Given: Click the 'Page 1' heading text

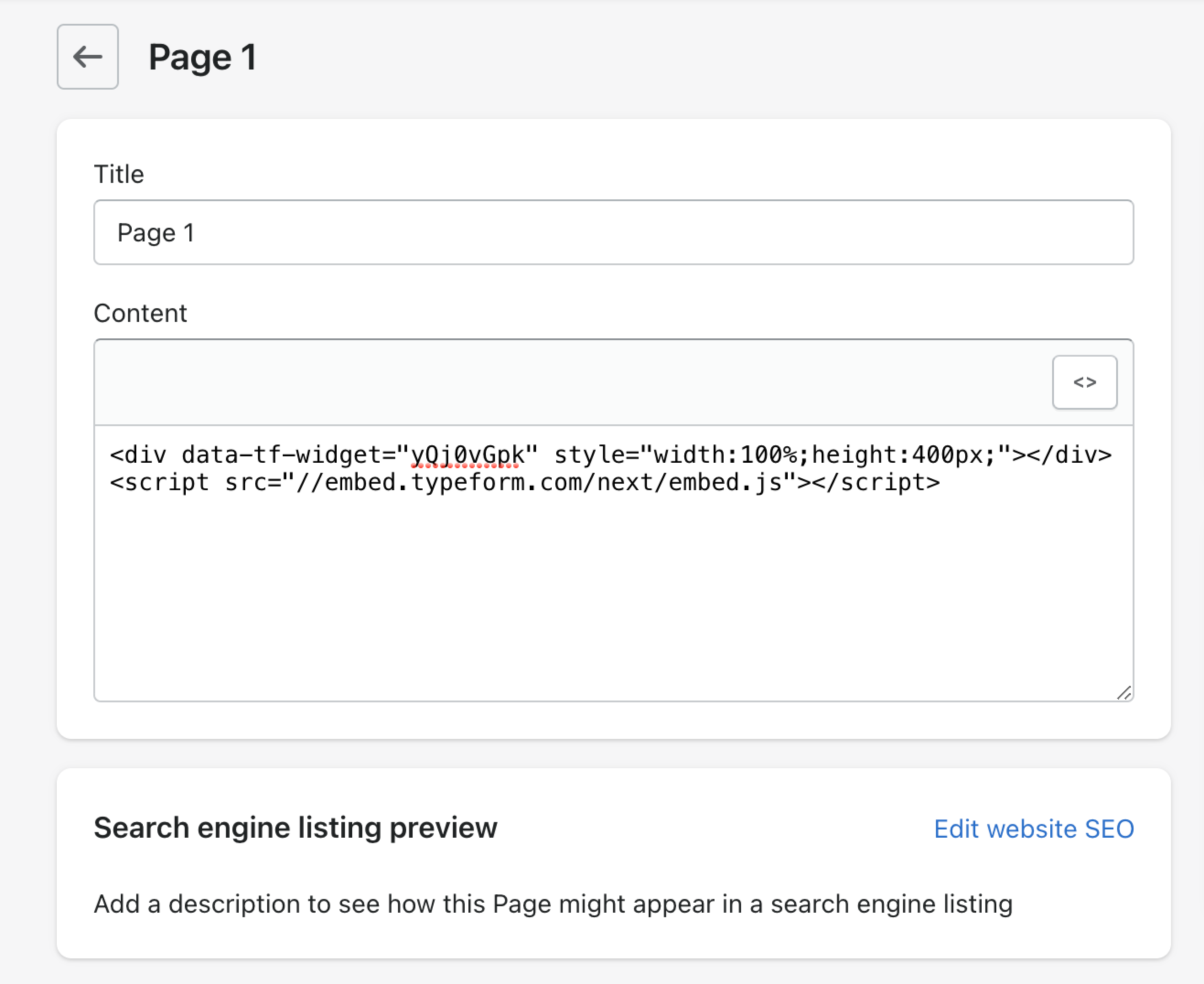Looking at the screenshot, I should point(203,57).
